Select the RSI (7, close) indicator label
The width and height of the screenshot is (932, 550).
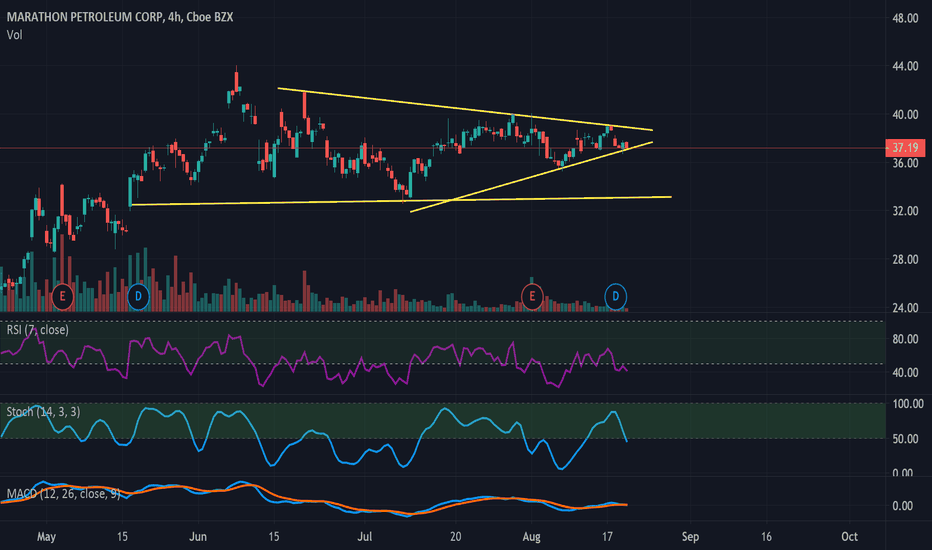click(37, 329)
